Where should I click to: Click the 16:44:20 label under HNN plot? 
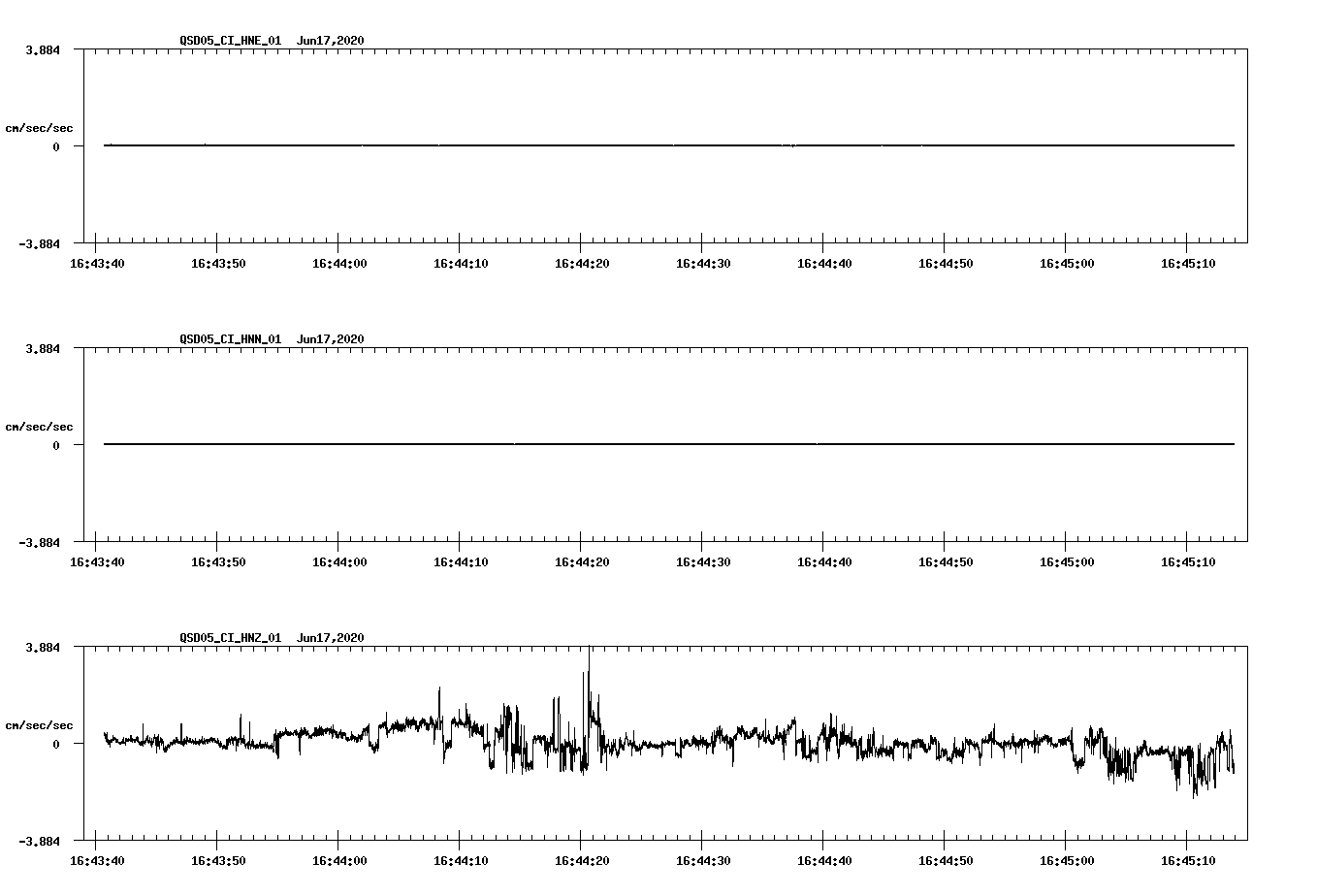pos(581,562)
